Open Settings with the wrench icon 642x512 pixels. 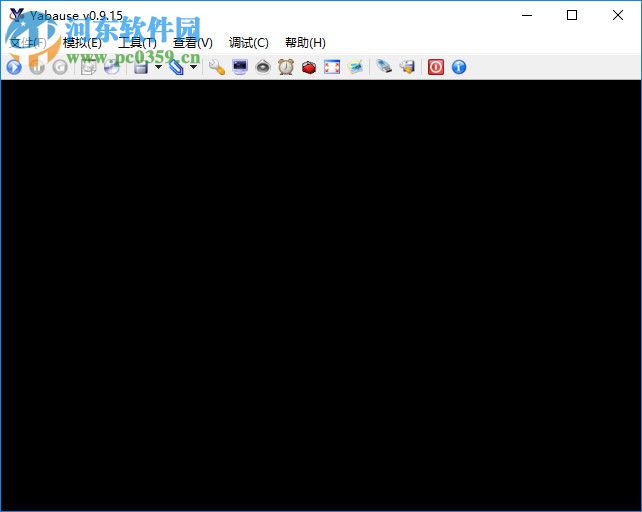[217, 67]
